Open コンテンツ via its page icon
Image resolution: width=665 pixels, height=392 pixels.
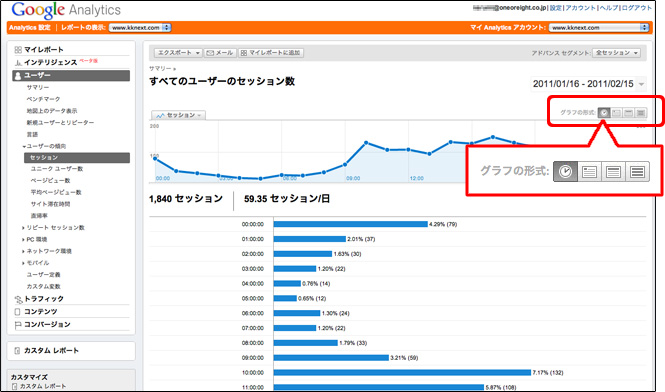(x=17, y=312)
